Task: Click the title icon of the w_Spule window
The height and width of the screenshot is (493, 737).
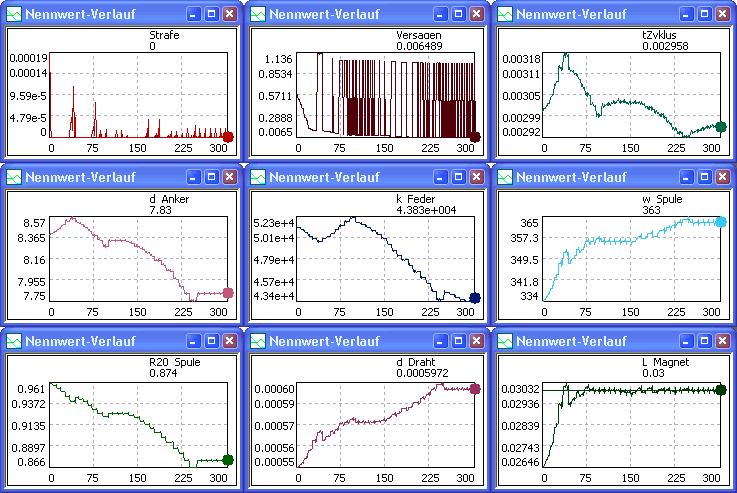Action: 505,178
